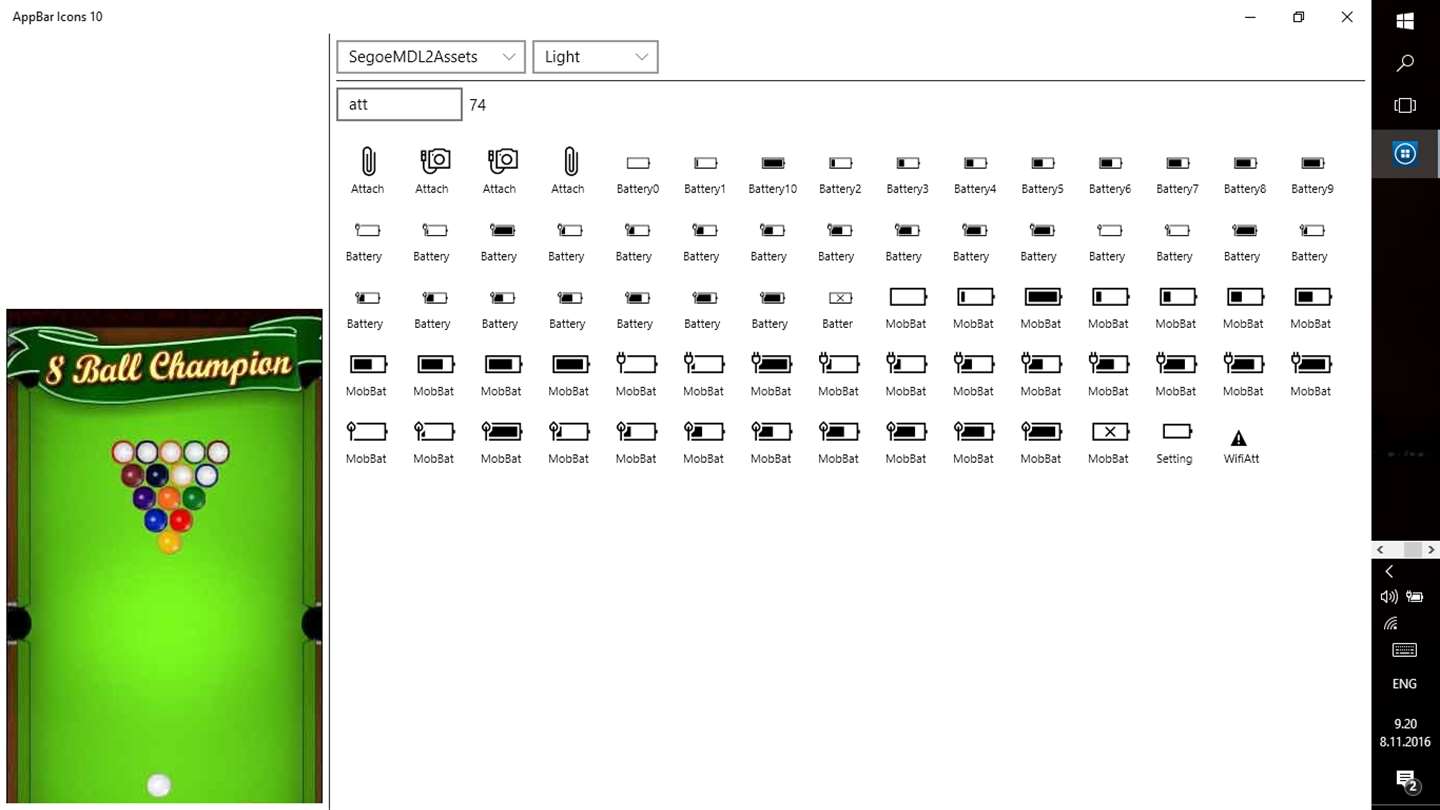Select the Battery10 full battery icon
This screenshot has width=1440, height=810.
(773, 162)
